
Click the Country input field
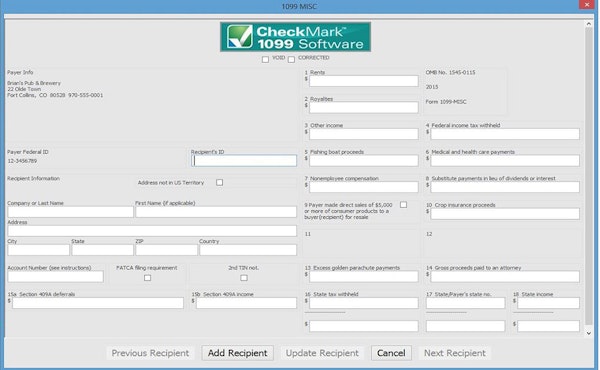click(248, 250)
